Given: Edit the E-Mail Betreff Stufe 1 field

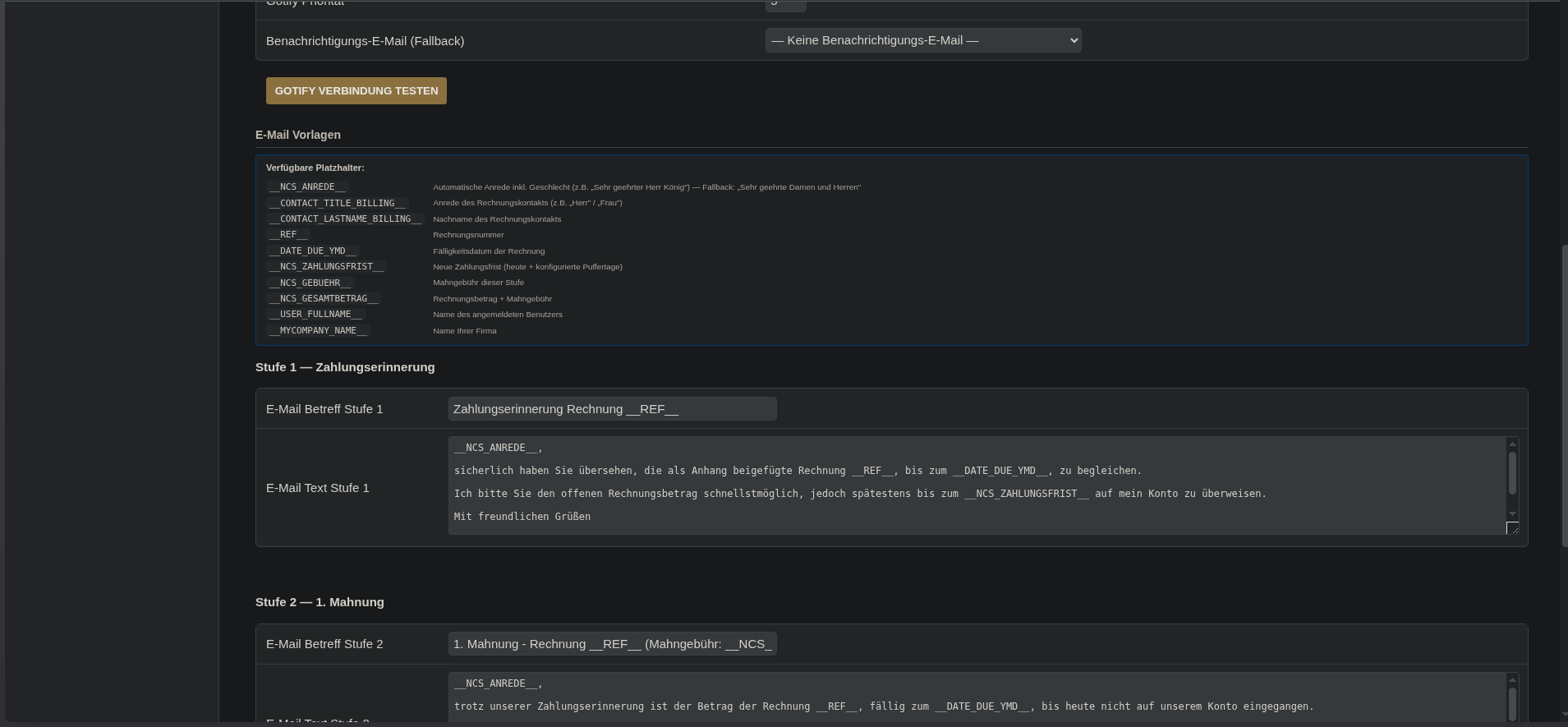Looking at the screenshot, I should 613,409.
